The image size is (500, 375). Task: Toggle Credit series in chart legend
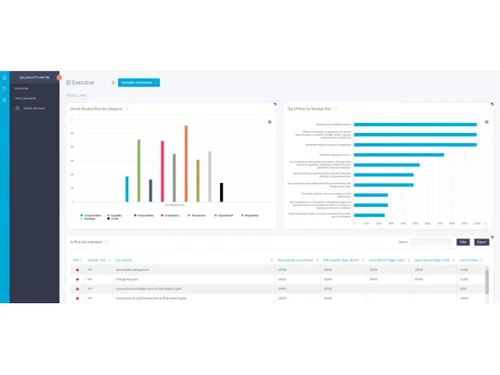(x=113, y=219)
